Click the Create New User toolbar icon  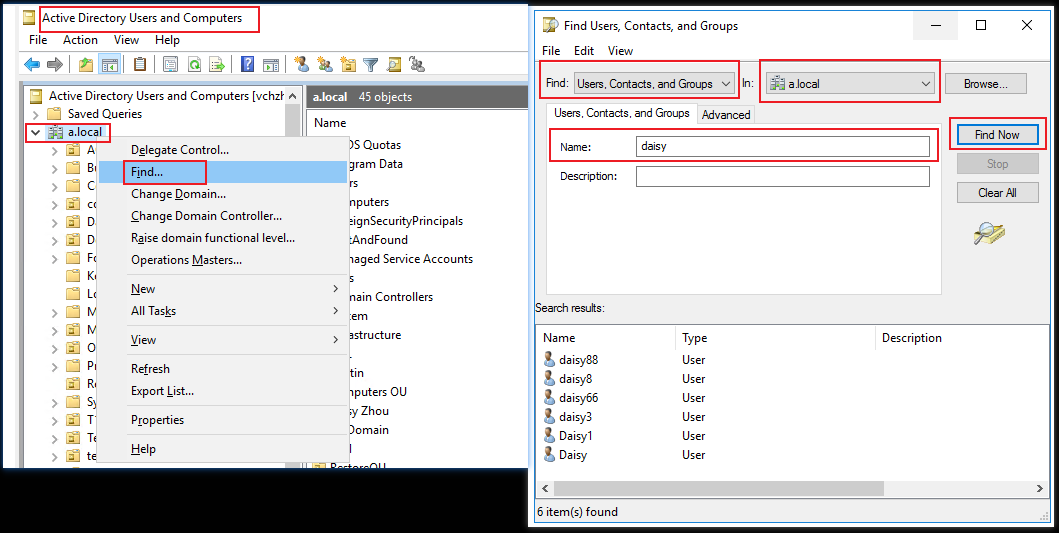pyautogui.click(x=302, y=64)
